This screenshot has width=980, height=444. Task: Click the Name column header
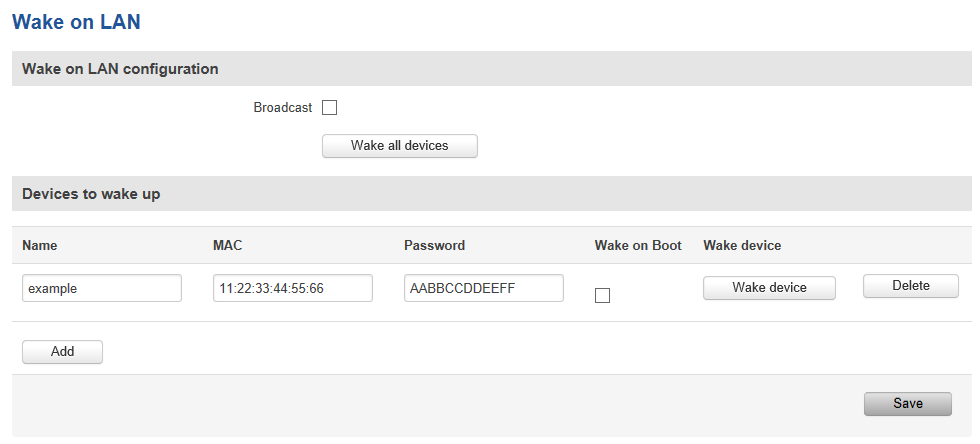pos(39,245)
